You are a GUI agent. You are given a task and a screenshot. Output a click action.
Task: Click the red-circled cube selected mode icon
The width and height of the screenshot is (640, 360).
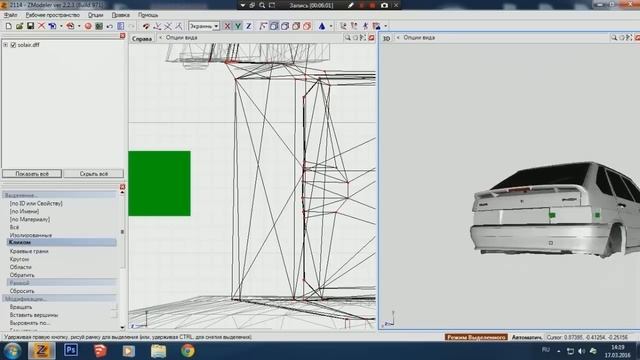point(307,26)
